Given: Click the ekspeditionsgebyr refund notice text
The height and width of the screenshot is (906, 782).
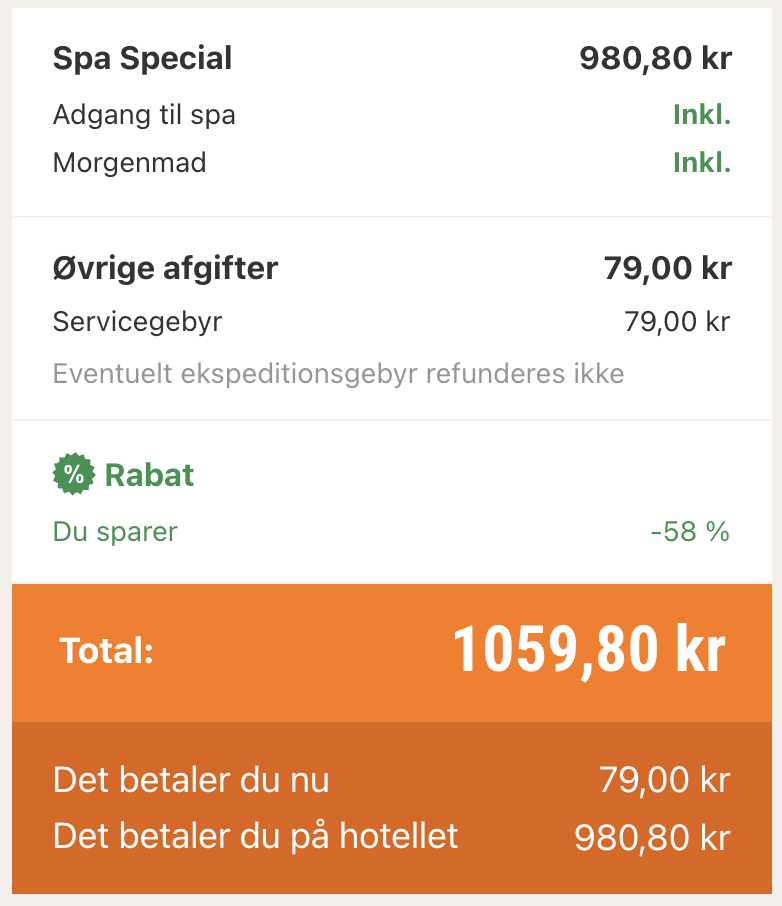Looking at the screenshot, I should (338, 374).
